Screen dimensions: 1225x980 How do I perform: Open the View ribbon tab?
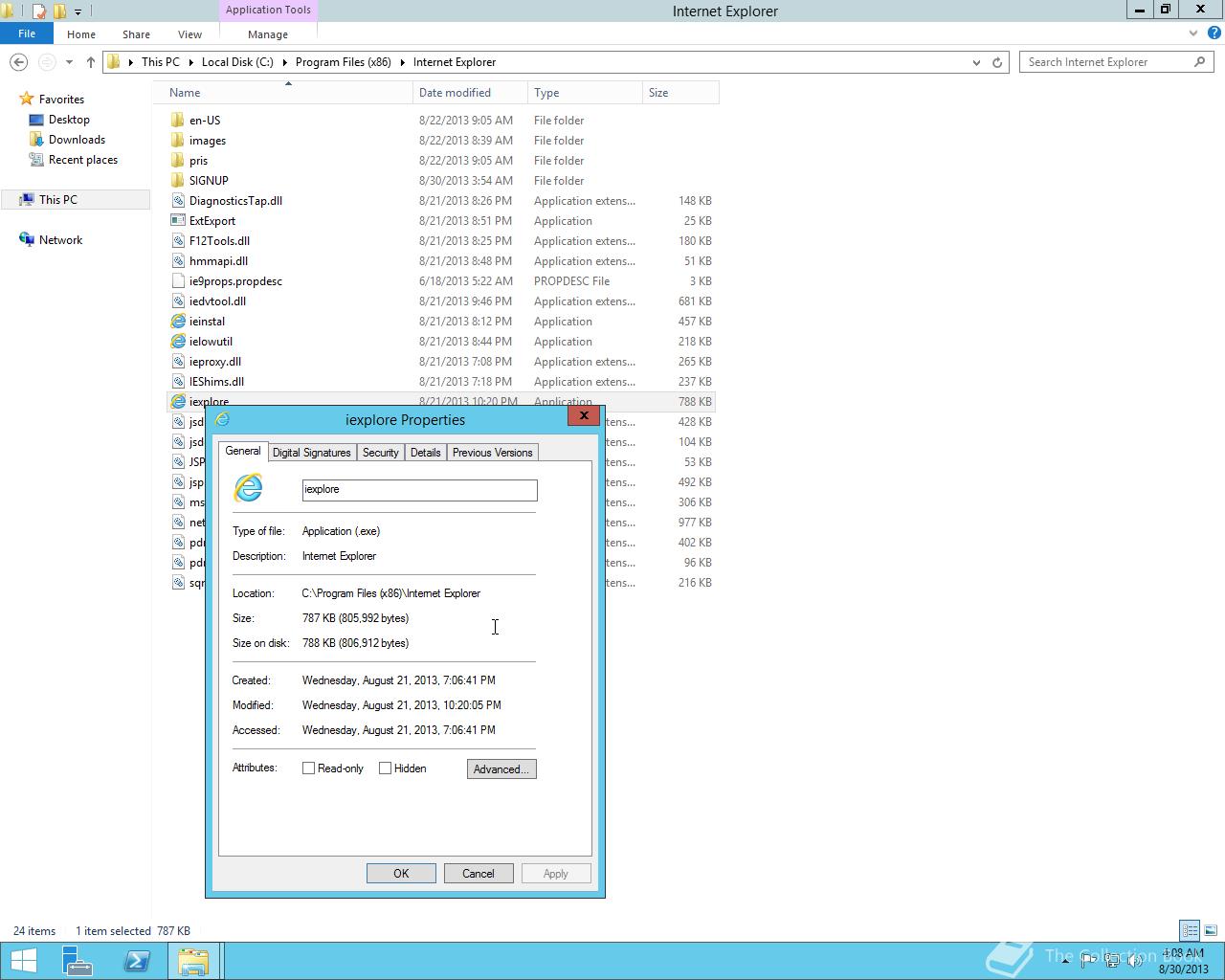click(x=189, y=34)
